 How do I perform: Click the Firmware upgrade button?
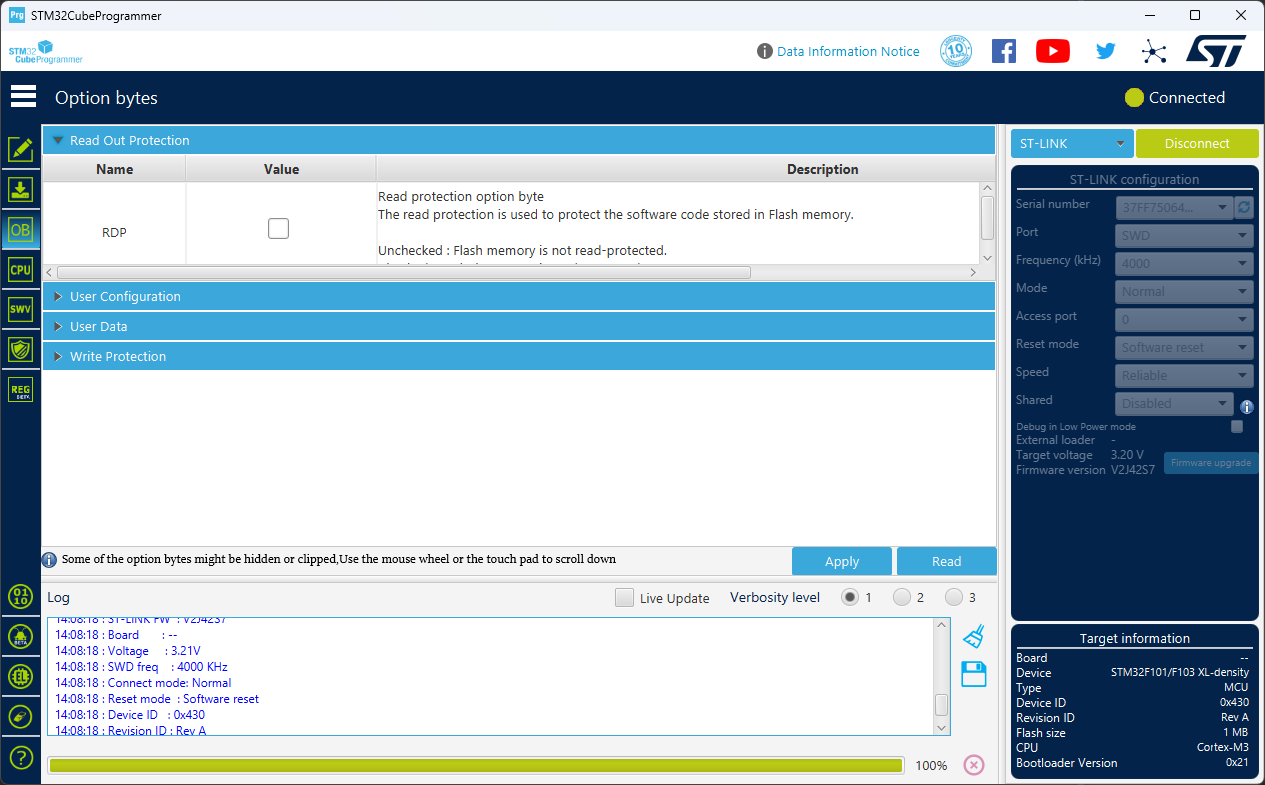[1211, 463]
